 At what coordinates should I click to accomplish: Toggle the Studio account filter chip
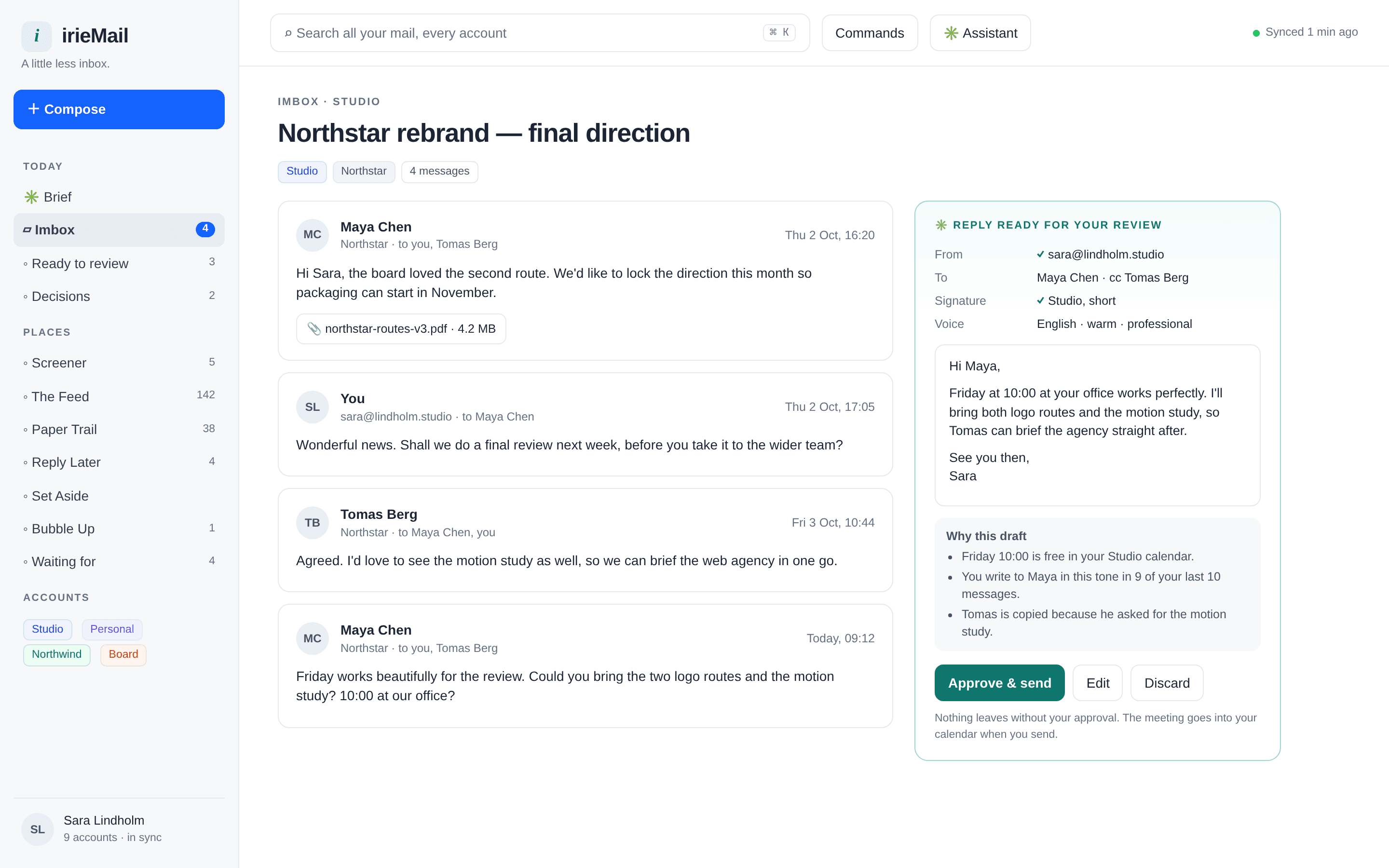pos(48,629)
